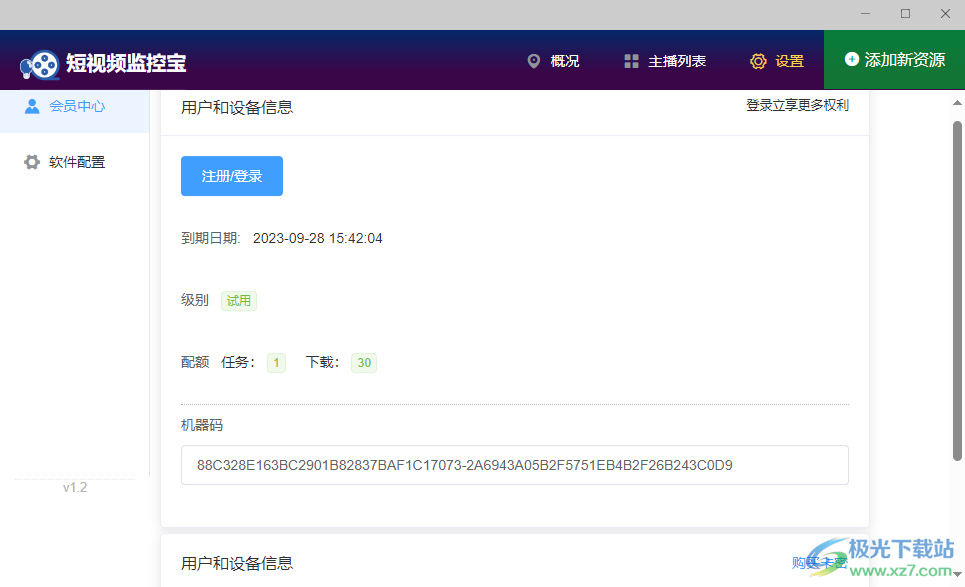Click the 到期日期 label
The width and height of the screenshot is (965, 587).
(210, 238)
